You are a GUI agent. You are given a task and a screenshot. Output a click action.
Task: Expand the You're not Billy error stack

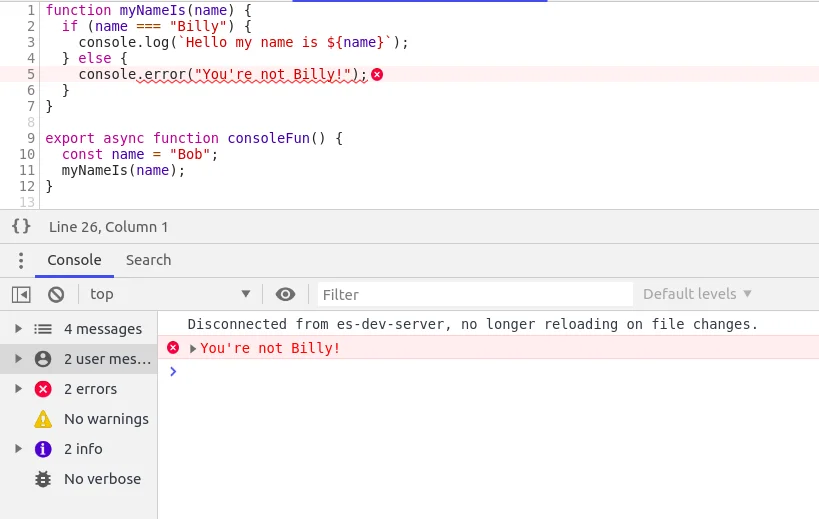tap(193, 348)
